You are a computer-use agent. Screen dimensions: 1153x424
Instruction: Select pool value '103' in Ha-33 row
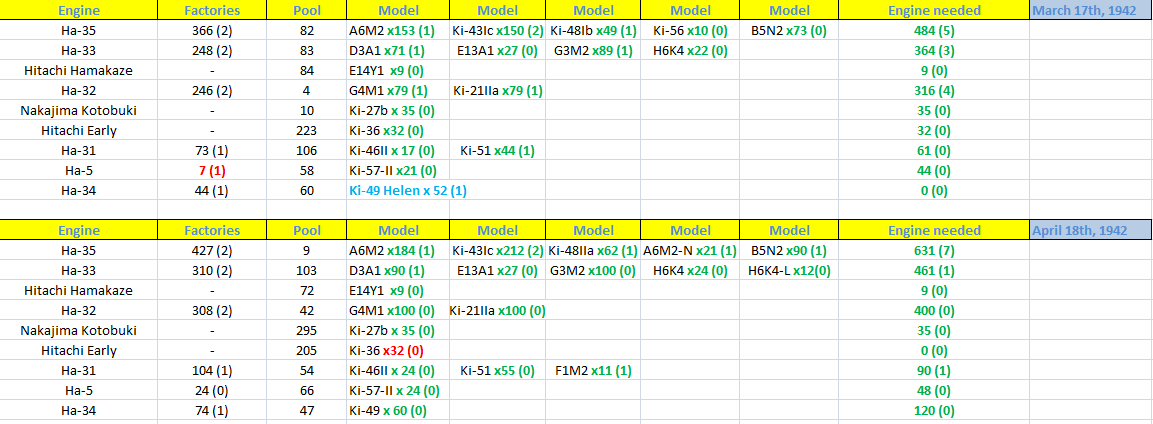307,270
